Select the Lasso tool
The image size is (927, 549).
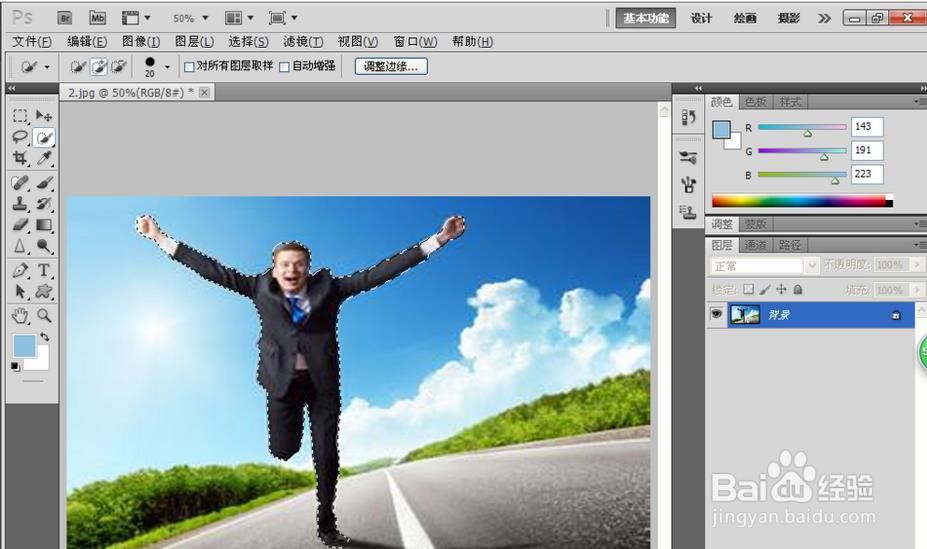coord(20,138)
